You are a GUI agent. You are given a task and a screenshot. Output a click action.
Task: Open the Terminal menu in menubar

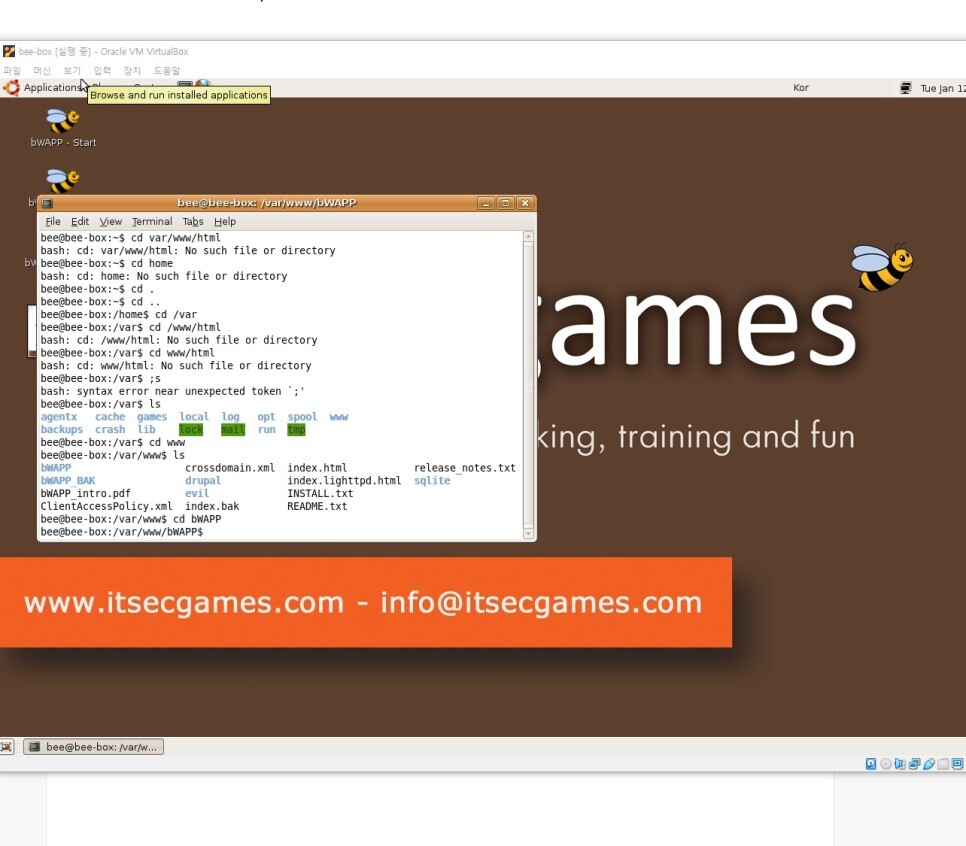coord(152,221)
